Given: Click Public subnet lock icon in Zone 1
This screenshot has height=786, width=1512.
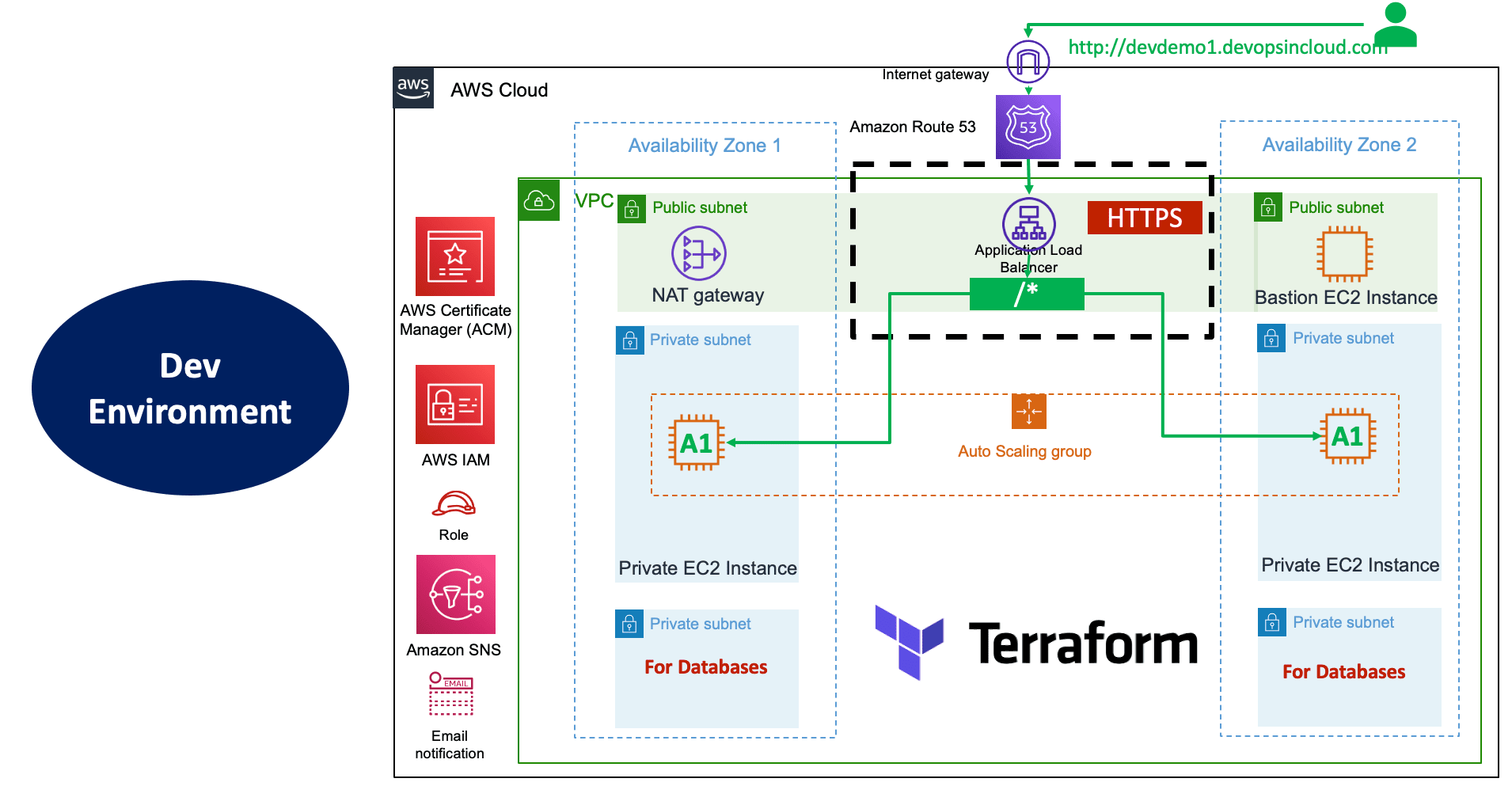Looking at the screenshot, I should pyautogui.click(x=632, y=209).
